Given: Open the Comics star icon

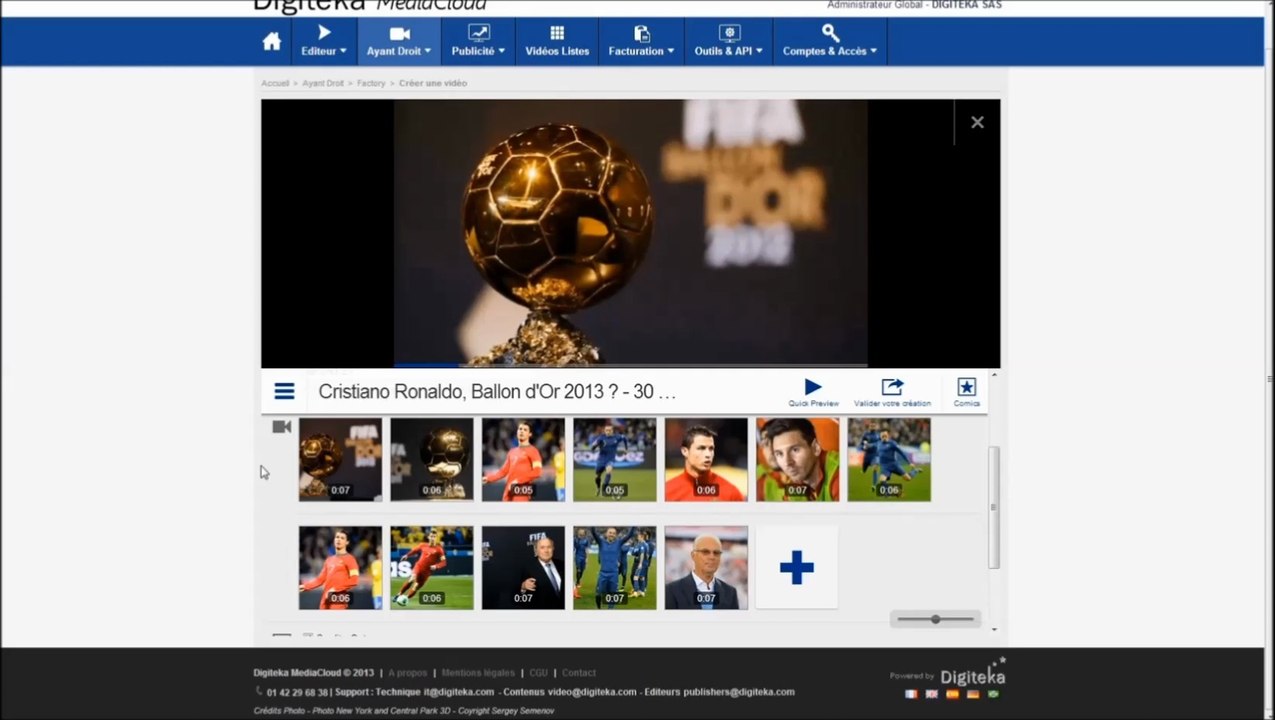Looking at the screenshot, I should coord(966,392).
